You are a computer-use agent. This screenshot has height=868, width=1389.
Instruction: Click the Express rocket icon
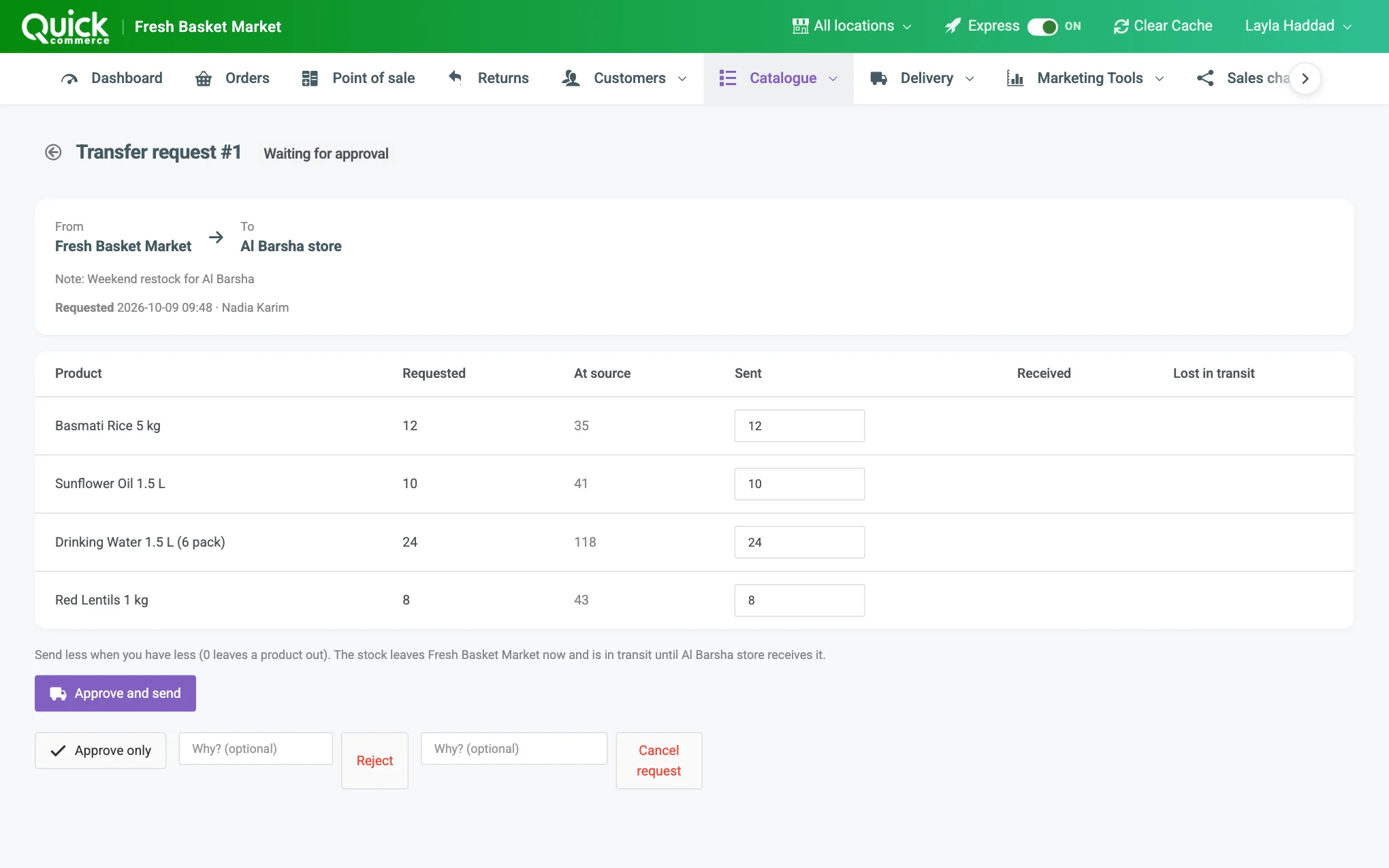pyautogui.click(x=953, y=26)
